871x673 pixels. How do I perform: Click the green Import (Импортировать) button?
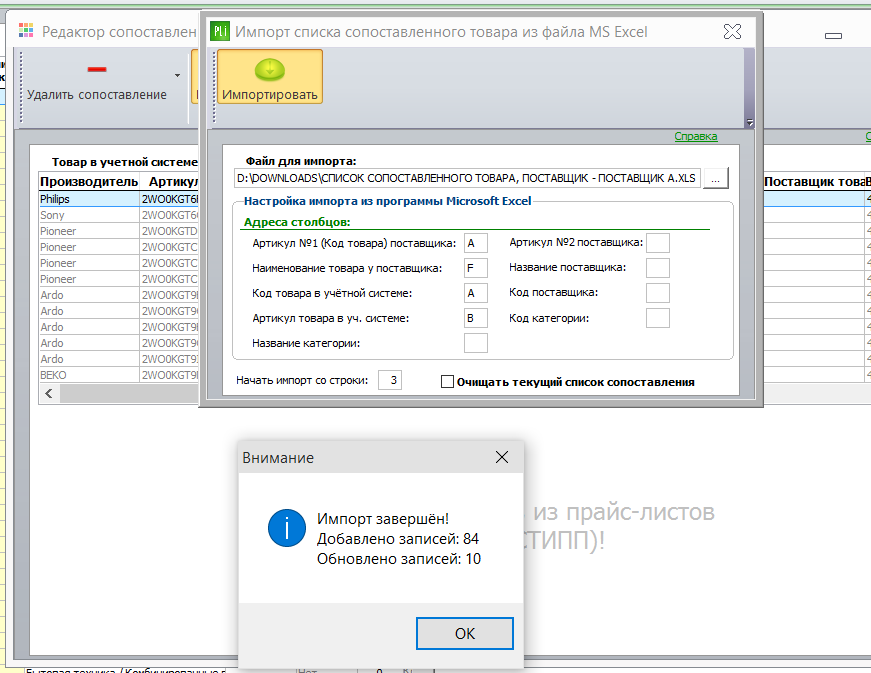point(269,77)
